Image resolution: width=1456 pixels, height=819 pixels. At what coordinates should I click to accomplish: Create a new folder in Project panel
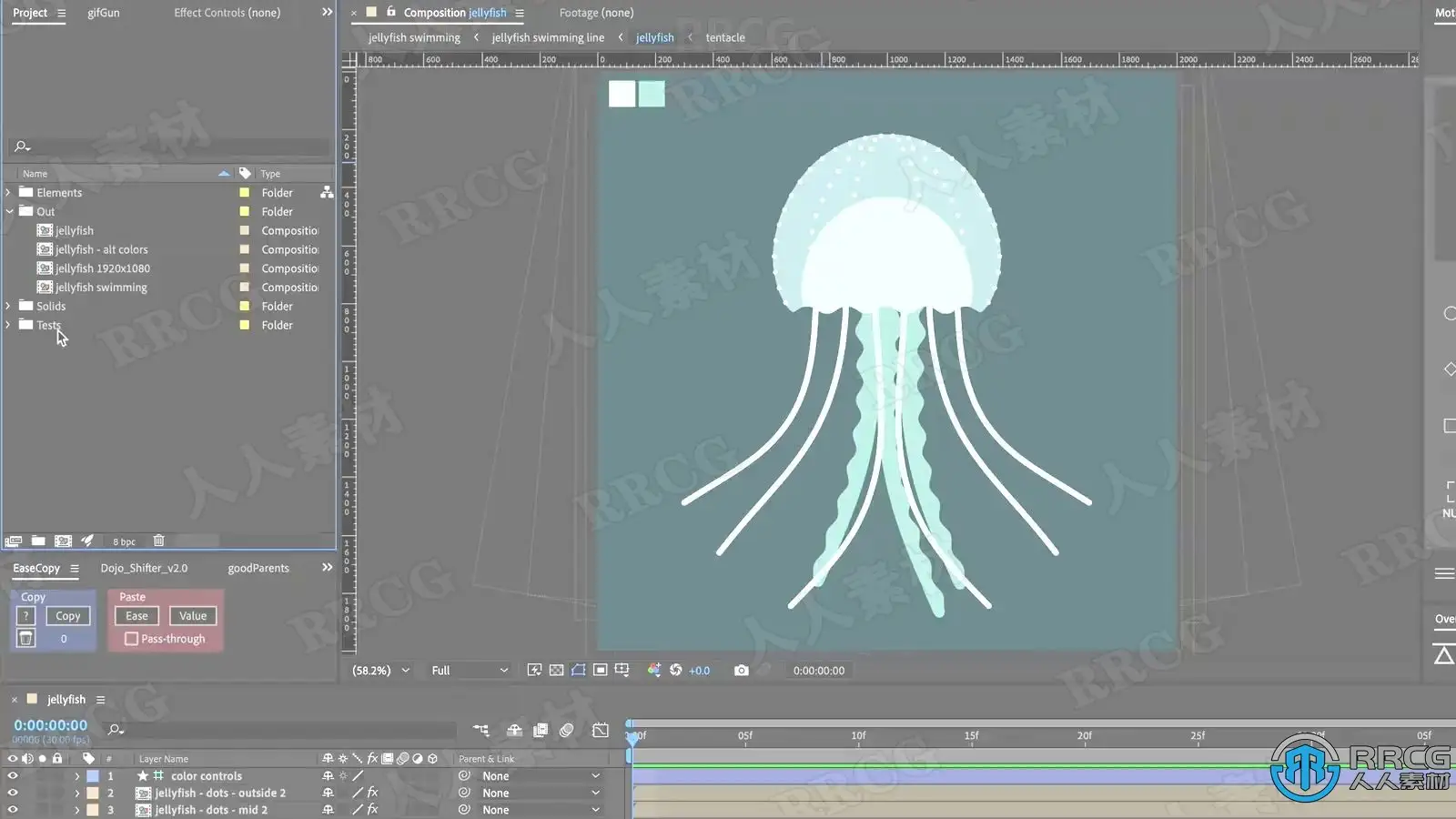point(38,541)
